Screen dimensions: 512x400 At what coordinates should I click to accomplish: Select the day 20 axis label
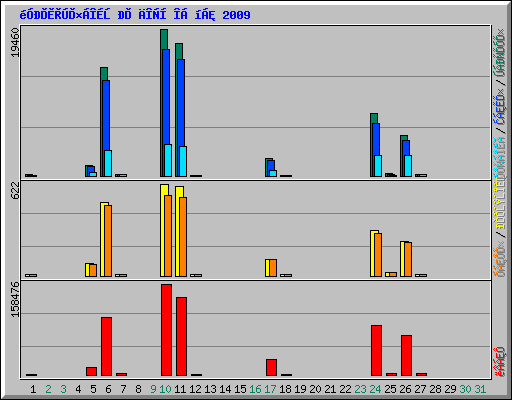pyautogui.click(x=315, y=389)
